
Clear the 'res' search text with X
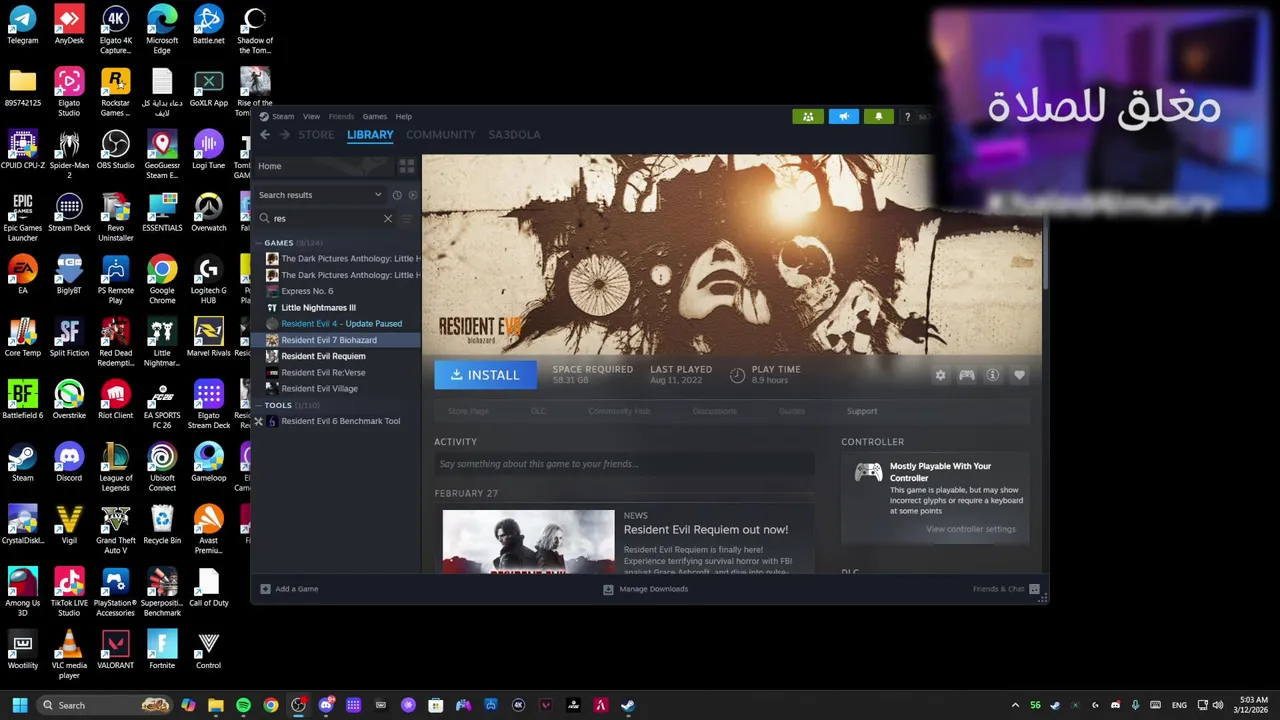(388, 218)
